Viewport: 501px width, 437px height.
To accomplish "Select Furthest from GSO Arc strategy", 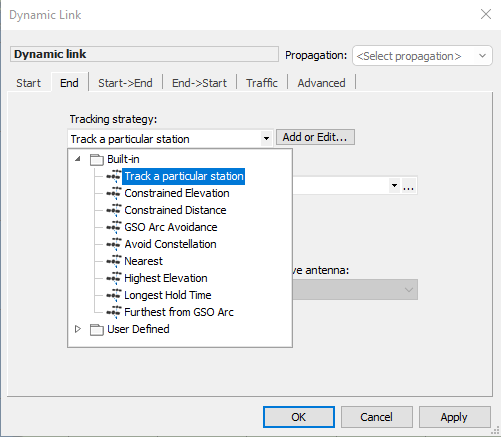I will tap(179, 312).
